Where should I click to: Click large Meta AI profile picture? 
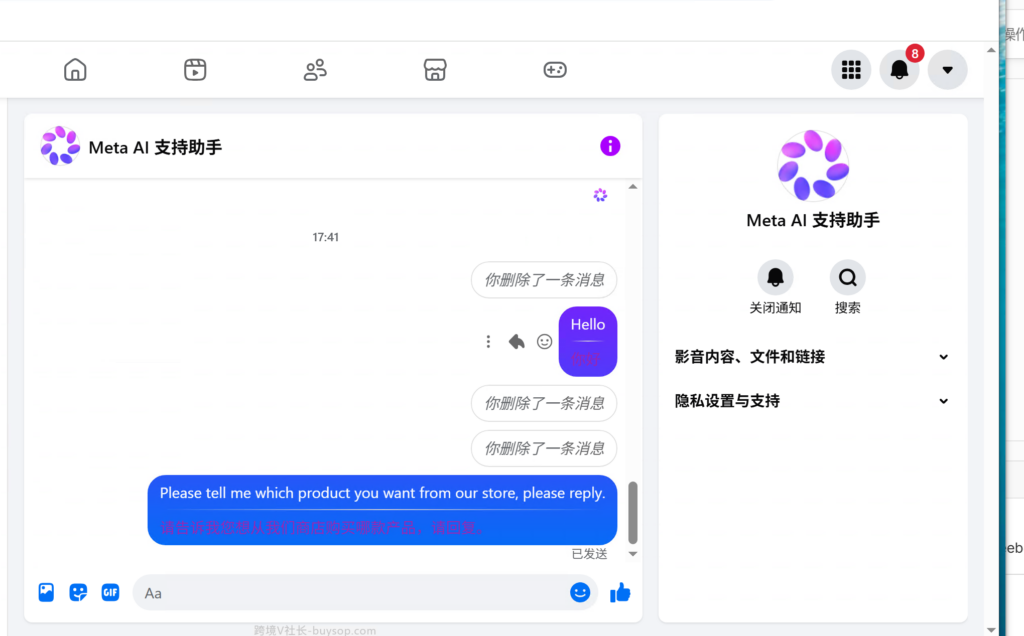tap(813, 165)
